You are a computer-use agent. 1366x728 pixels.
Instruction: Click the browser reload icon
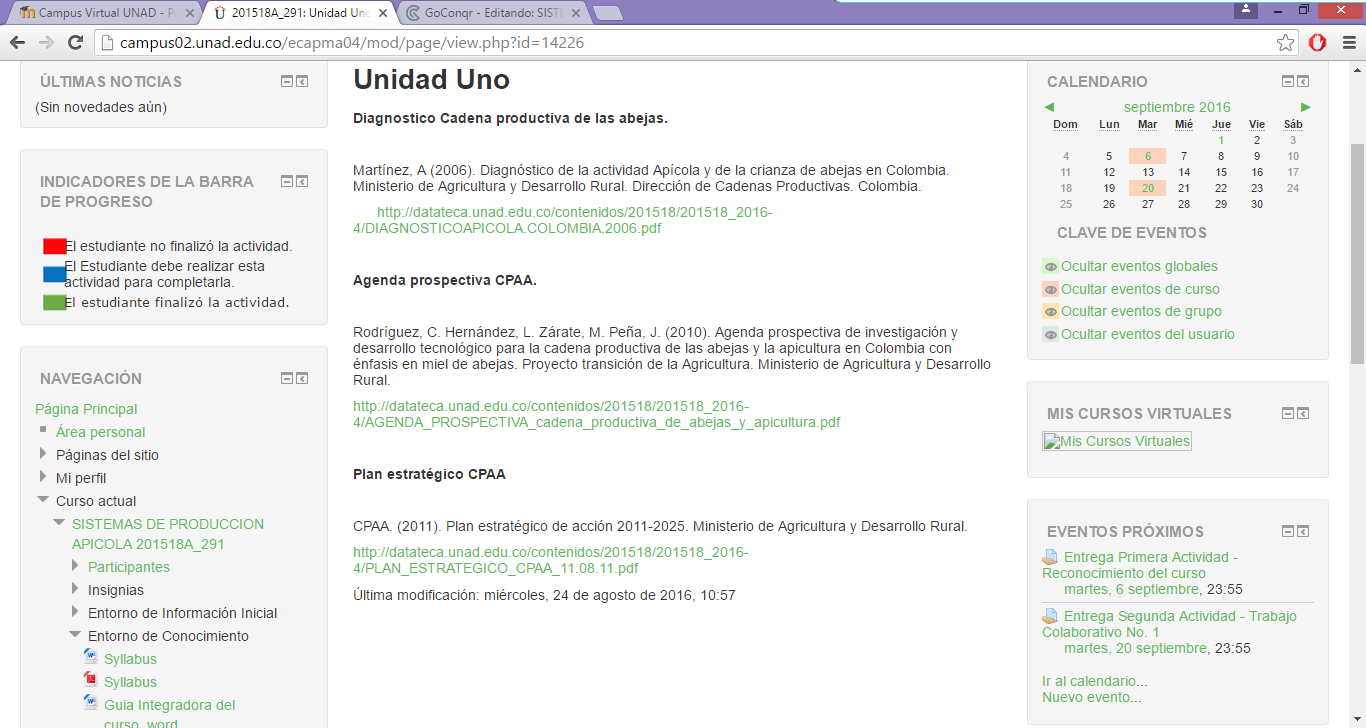coord(75,42)
